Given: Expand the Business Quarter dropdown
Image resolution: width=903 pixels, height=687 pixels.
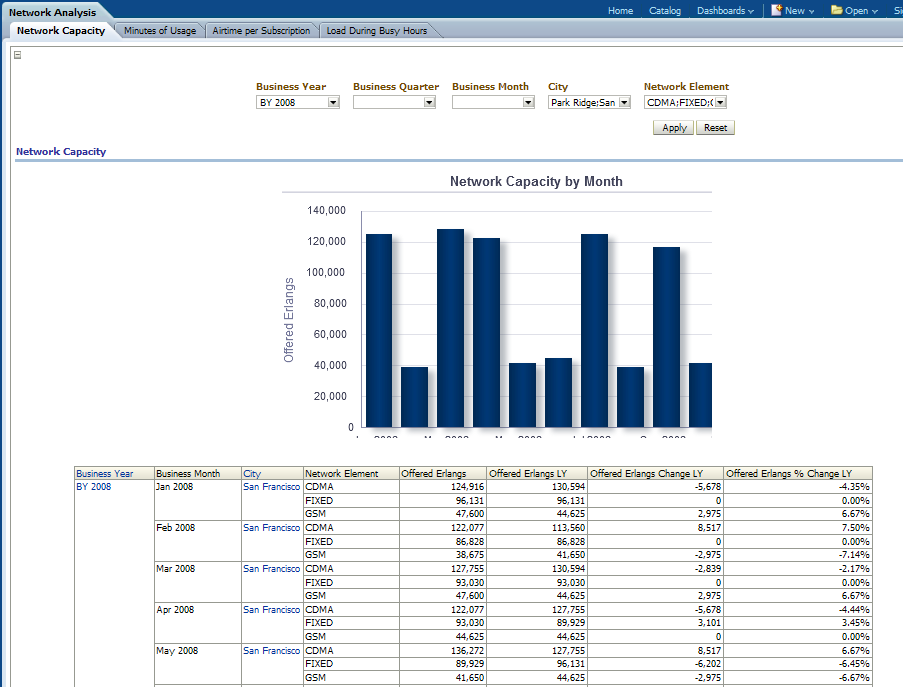Looking at the screenshot, I should [429, 102].
